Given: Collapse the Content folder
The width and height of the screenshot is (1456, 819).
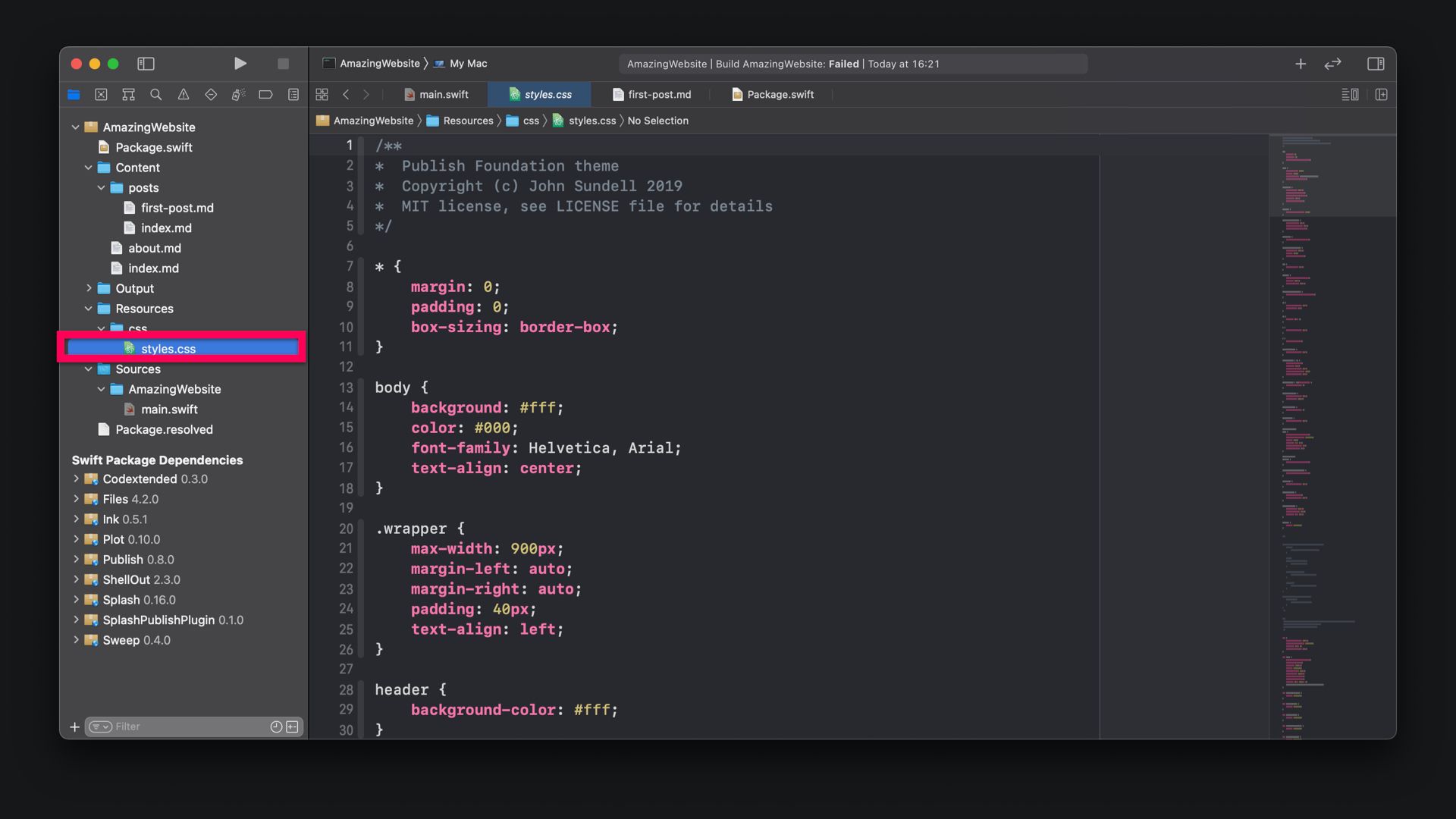Looking at the screenshot, I should pos(89,168).
